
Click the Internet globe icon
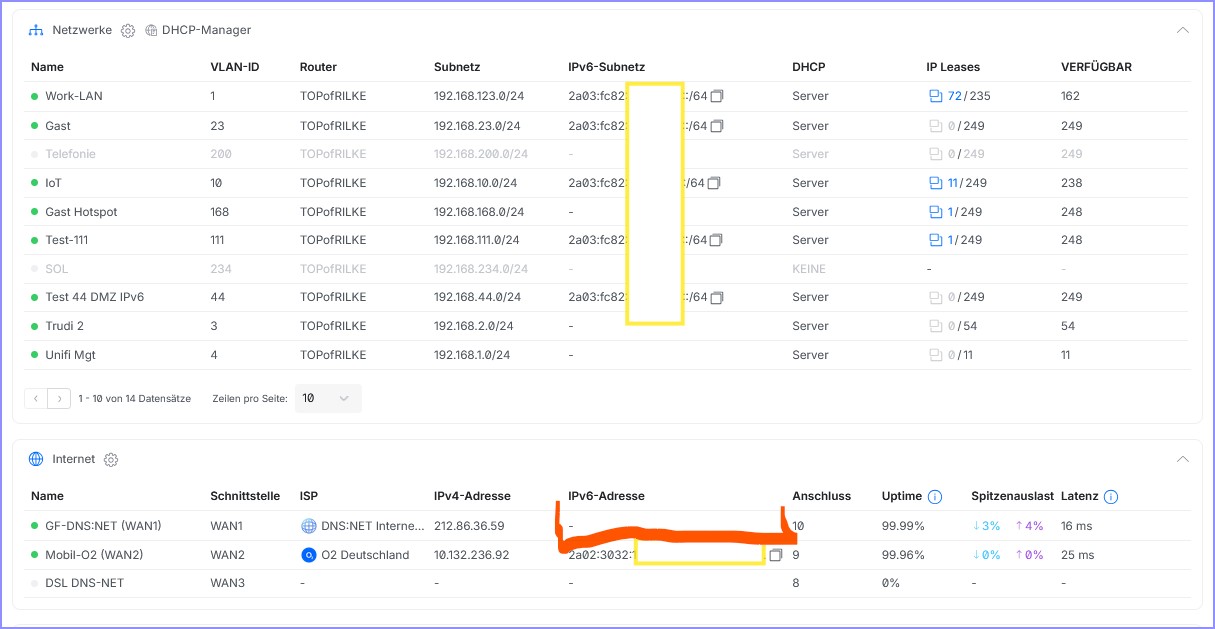[36, 459]
